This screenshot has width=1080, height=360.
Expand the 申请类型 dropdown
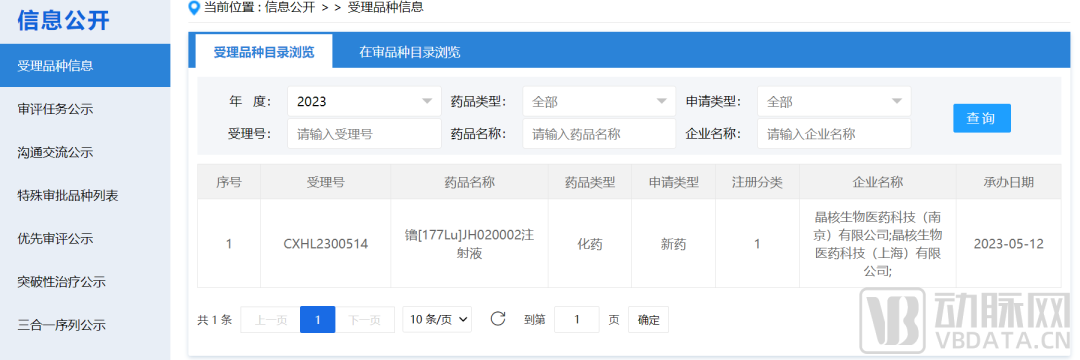834,101
